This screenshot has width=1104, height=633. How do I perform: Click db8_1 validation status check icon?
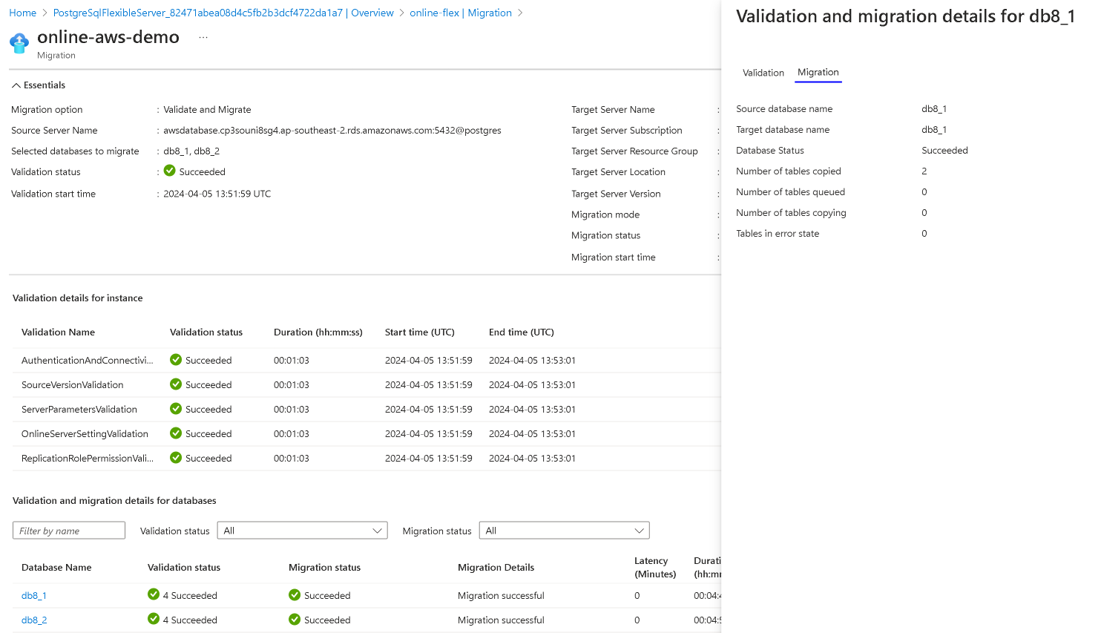[153, 594]
